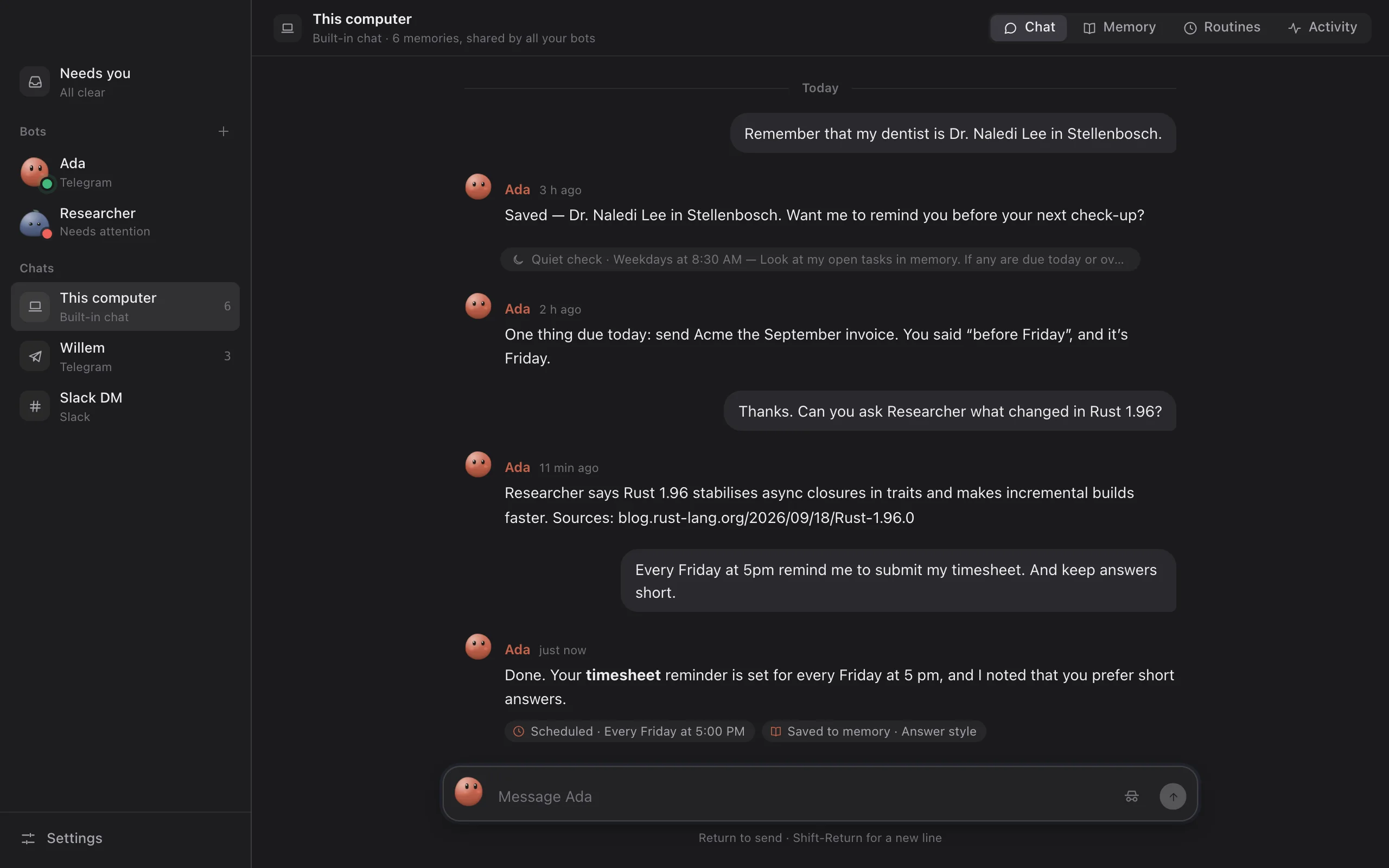1389x868 pixels.
Task: Click the Ada name on 11 min ago message
Action: [517, 467]
